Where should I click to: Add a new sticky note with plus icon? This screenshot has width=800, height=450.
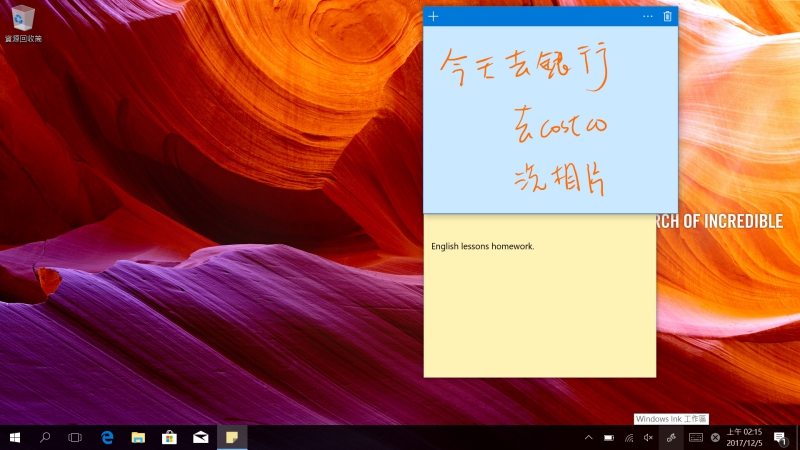click(x=433, y=16)
